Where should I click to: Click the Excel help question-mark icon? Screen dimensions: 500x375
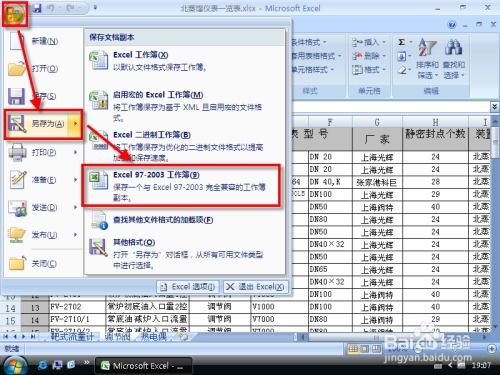coord(452,24)
